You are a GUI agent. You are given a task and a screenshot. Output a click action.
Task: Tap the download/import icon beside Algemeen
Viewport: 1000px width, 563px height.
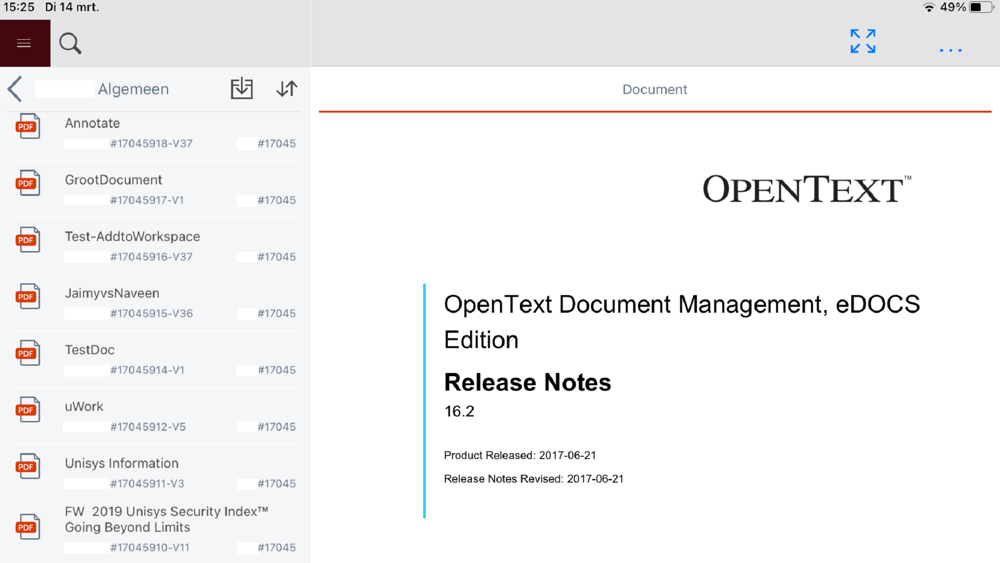[x=242, y=88]
